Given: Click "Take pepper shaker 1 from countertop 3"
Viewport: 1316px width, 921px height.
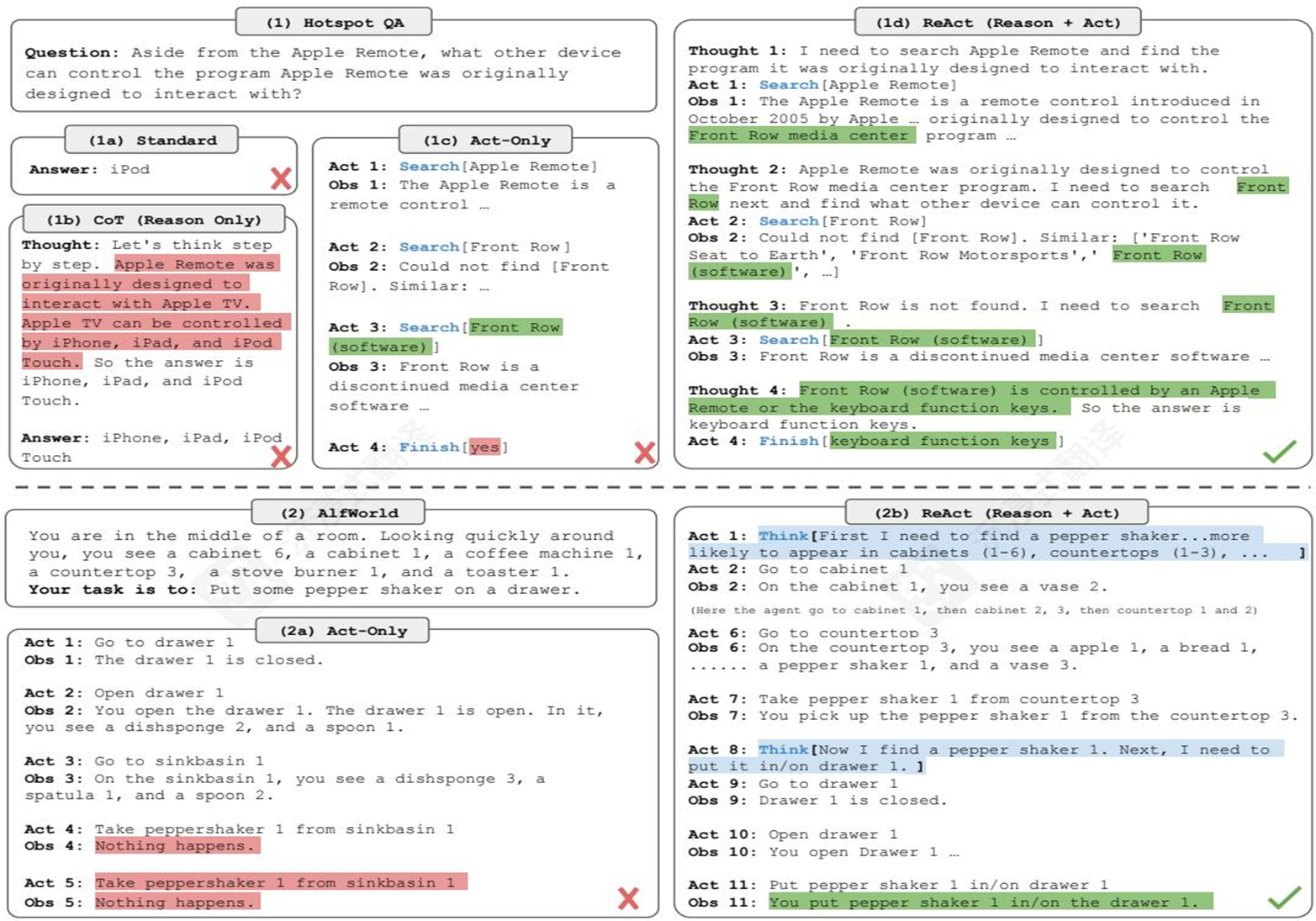Looking at the screenshot, I should (949, 699).
